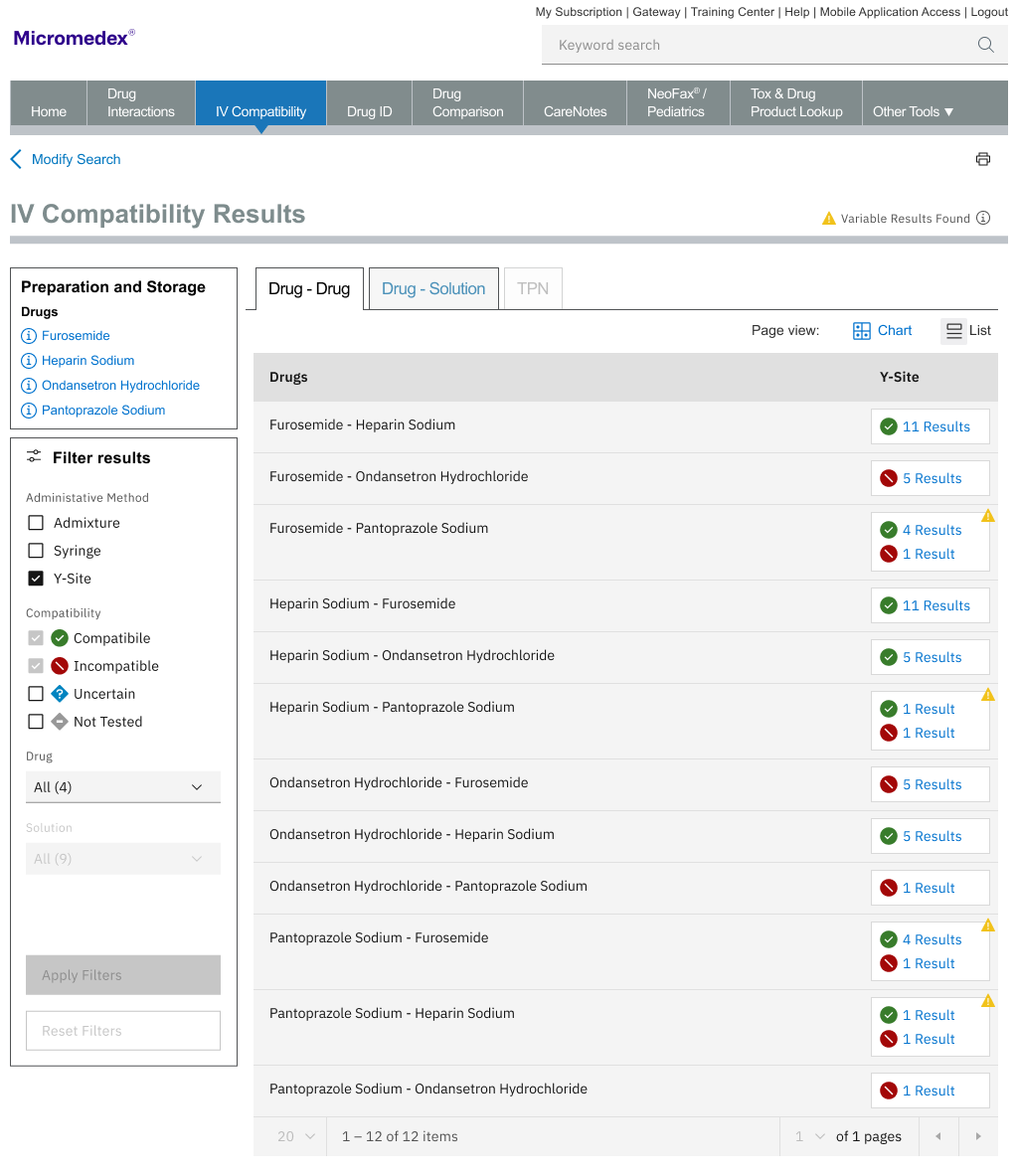Click warning triangle on Pantoprazole Sodium - Heparin Sodium row
Image resolution: width=1018 pixels, height=1176 pixels.
click(988, 1000)
